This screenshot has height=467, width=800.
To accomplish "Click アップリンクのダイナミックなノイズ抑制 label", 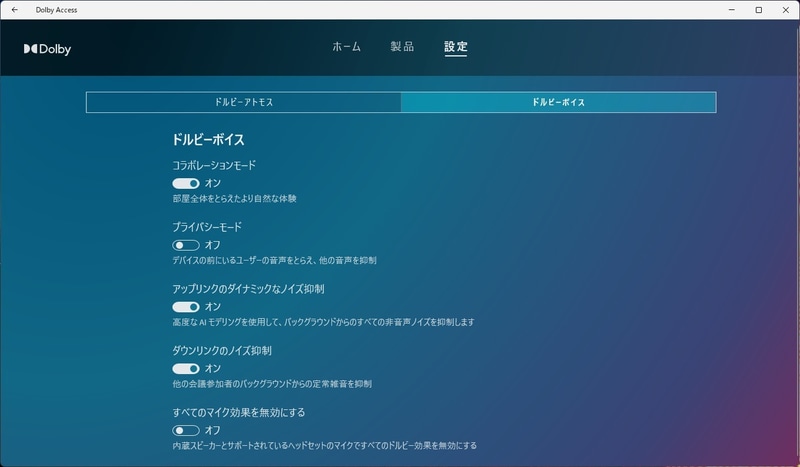I will 248,289.
